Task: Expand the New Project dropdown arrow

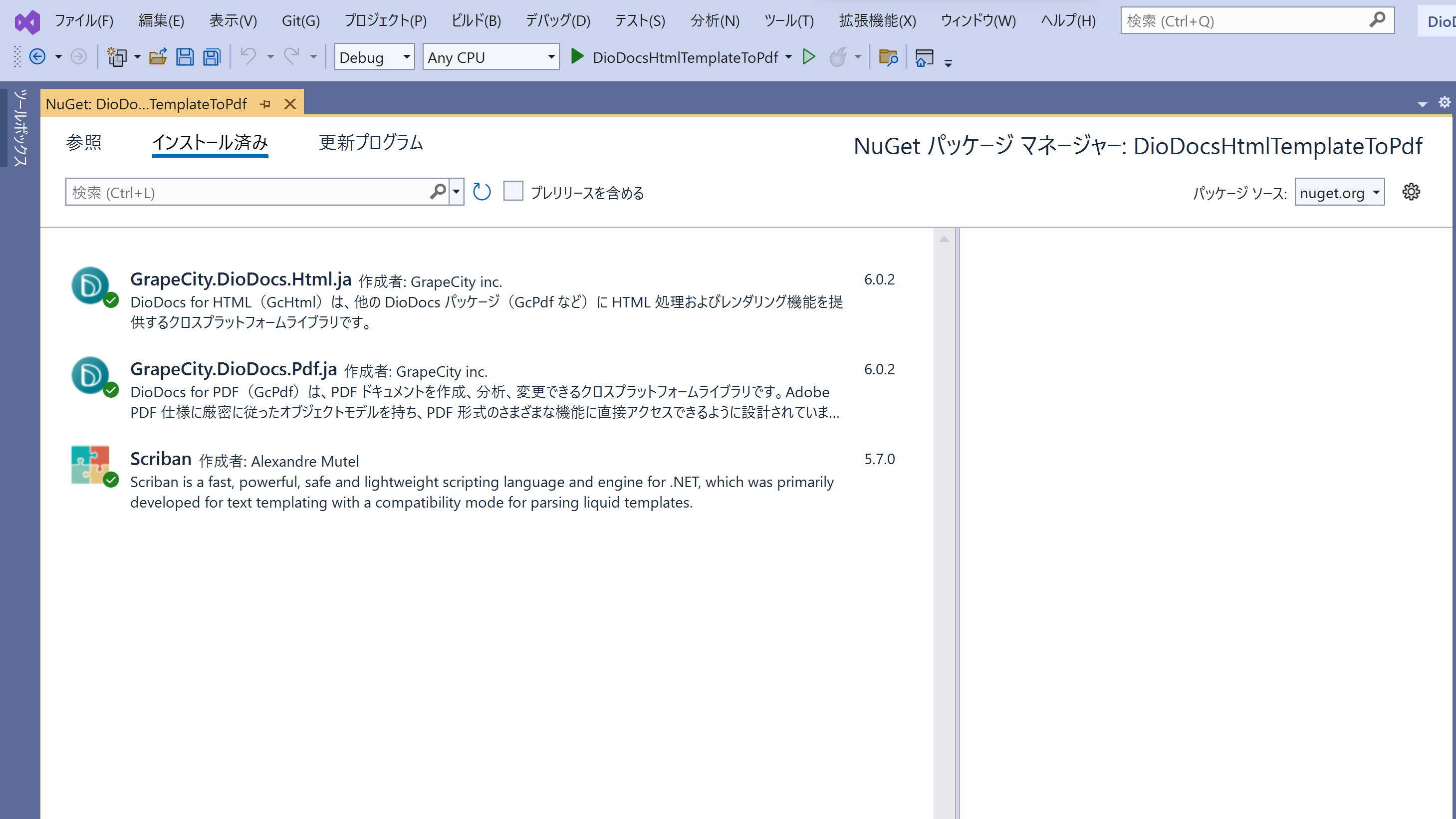Action: (137, 57)
